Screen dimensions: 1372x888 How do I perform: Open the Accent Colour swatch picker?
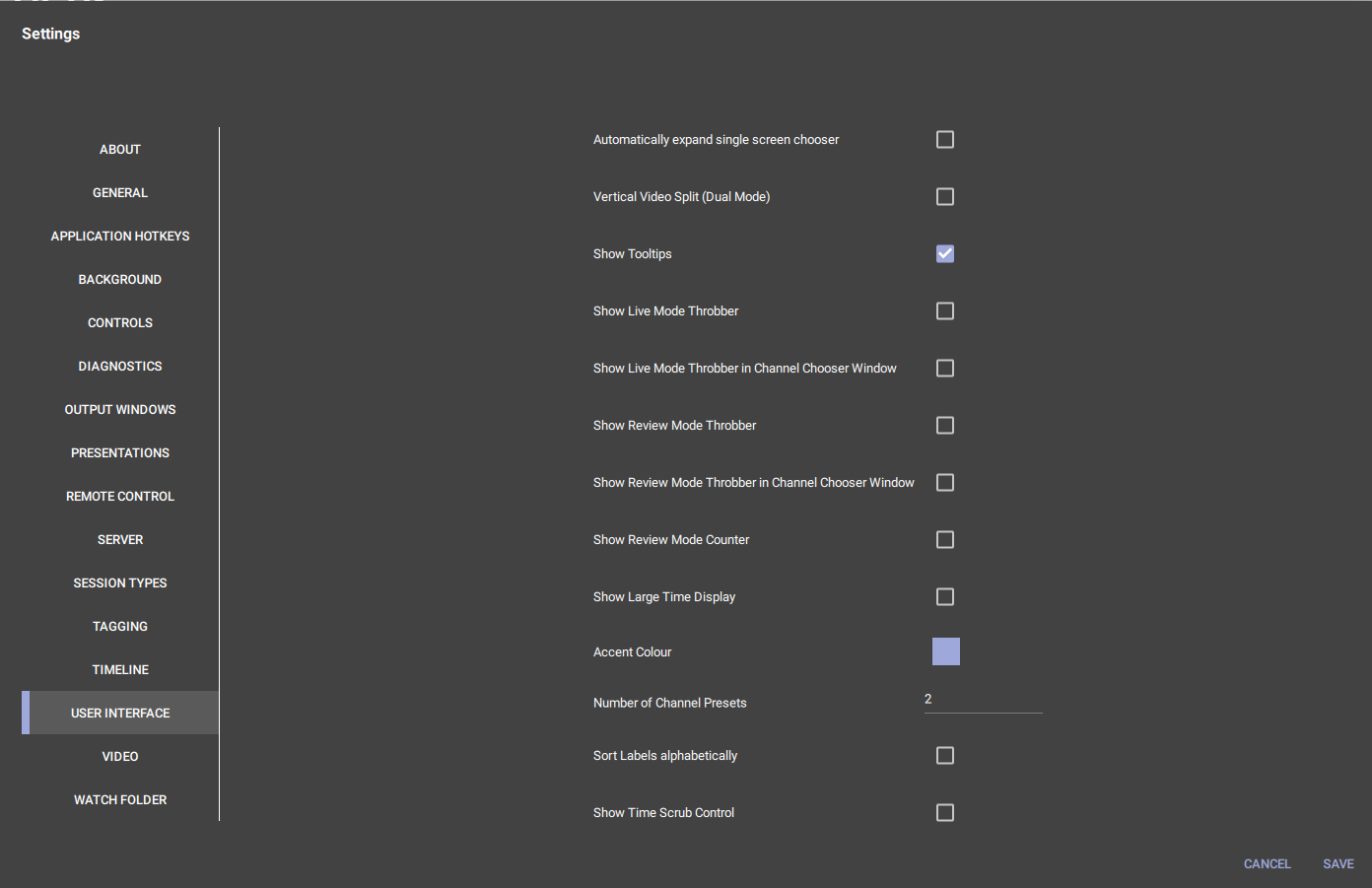946,651
